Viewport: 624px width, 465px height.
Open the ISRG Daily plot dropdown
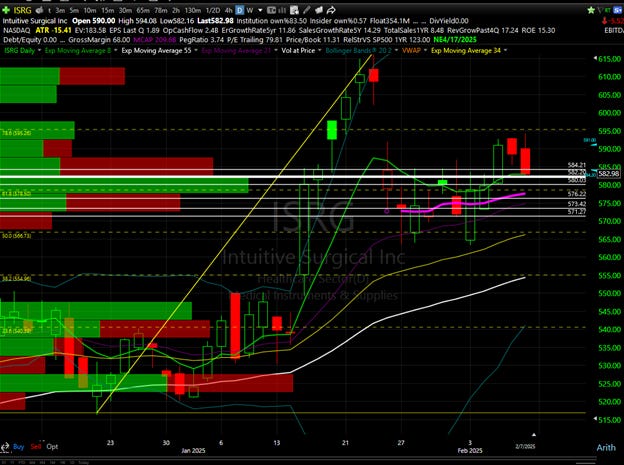coord(39,51)
